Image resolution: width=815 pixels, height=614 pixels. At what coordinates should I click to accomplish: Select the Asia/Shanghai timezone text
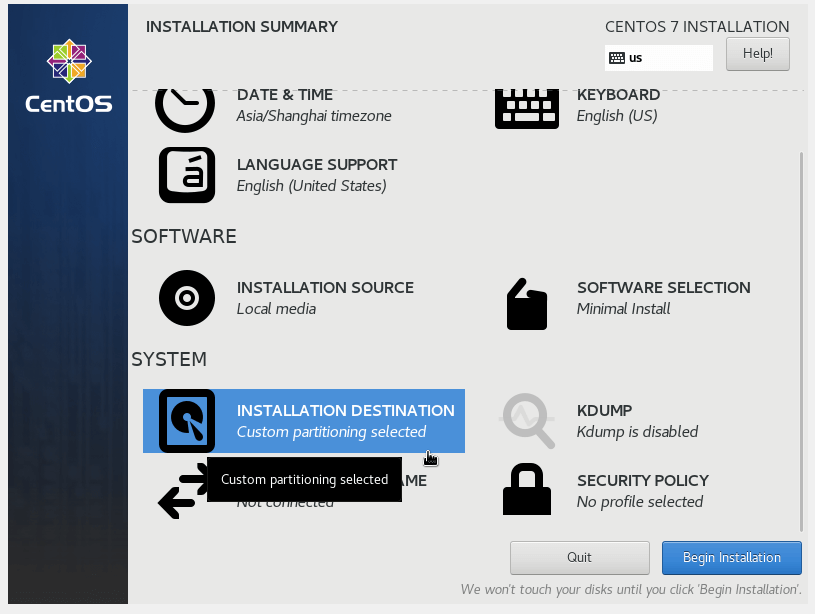[314, 116]
